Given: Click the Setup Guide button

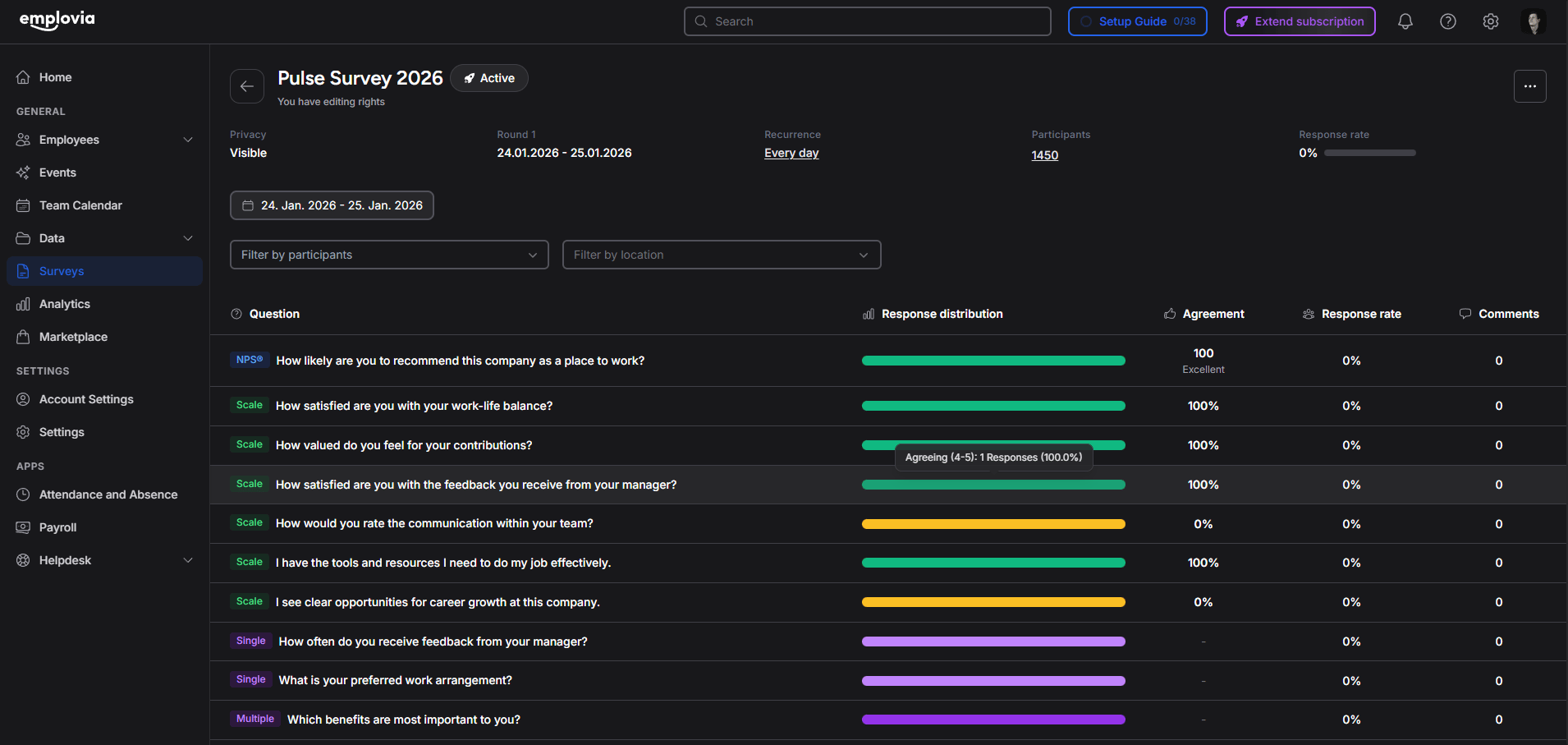Looking at the screenshot, I should [x=1138, y=21].
